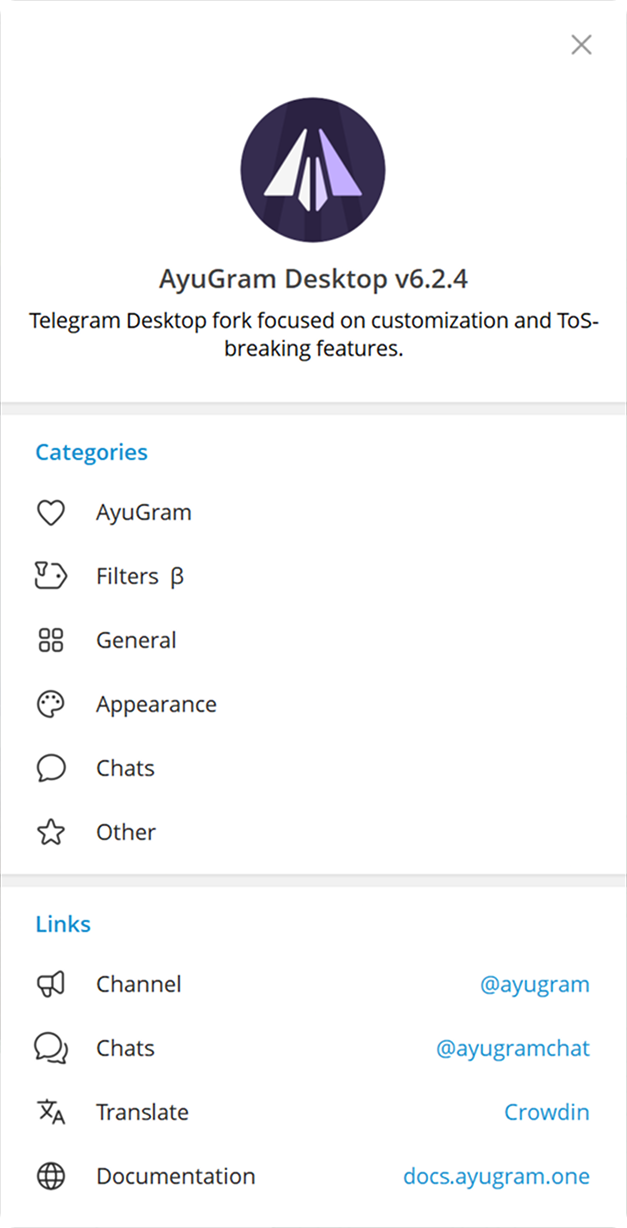
Task: Click the double-bubble Chats icon in Links
Action: click(51, 1048)
